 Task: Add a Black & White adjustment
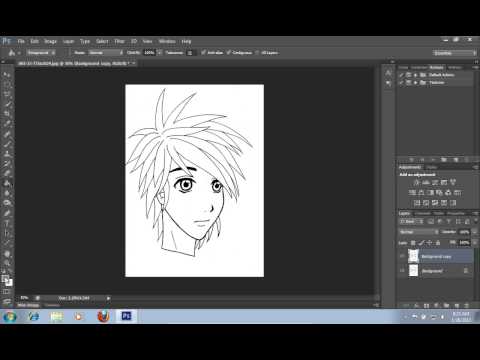pos(430,193)
